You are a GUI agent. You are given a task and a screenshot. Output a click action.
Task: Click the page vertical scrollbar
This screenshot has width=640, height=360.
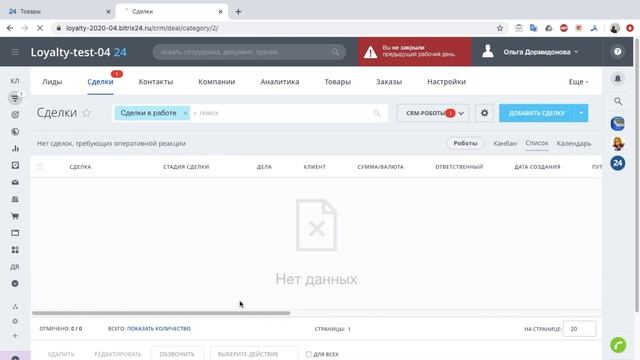click(637, 176)
